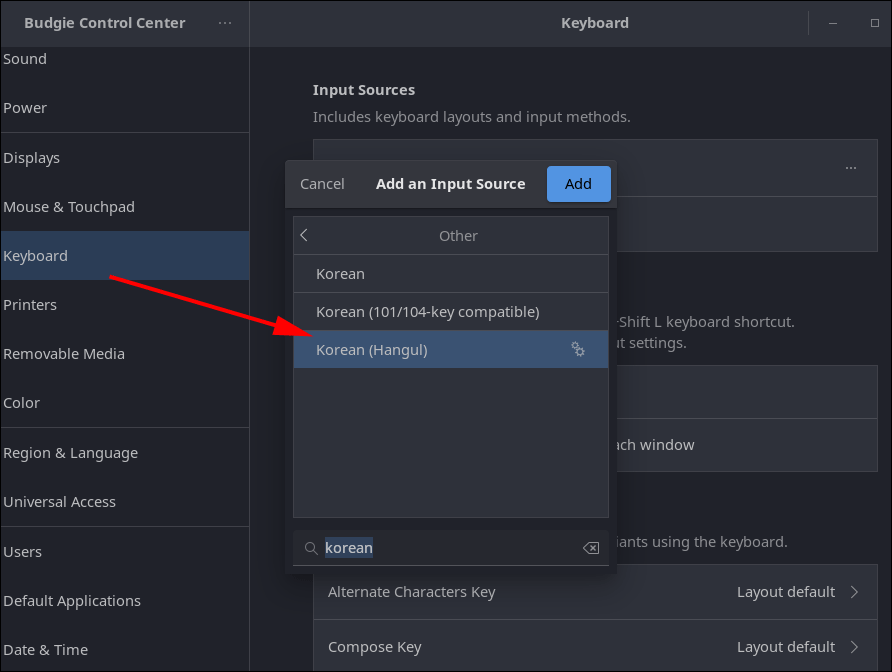Open the Printers panel

click(125, 305)
